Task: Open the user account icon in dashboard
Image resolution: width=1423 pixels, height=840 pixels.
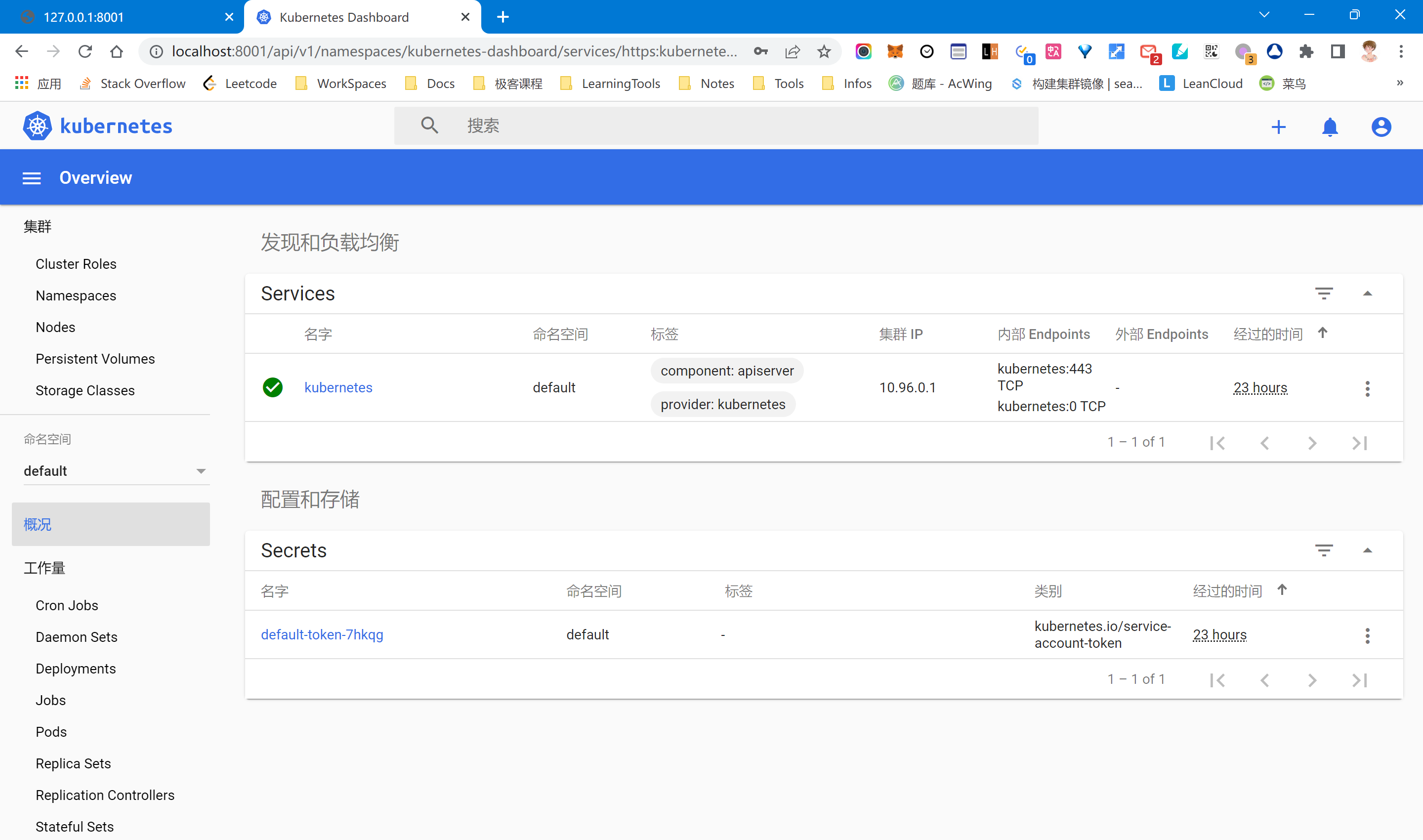Action: (x=1381, y=127)
